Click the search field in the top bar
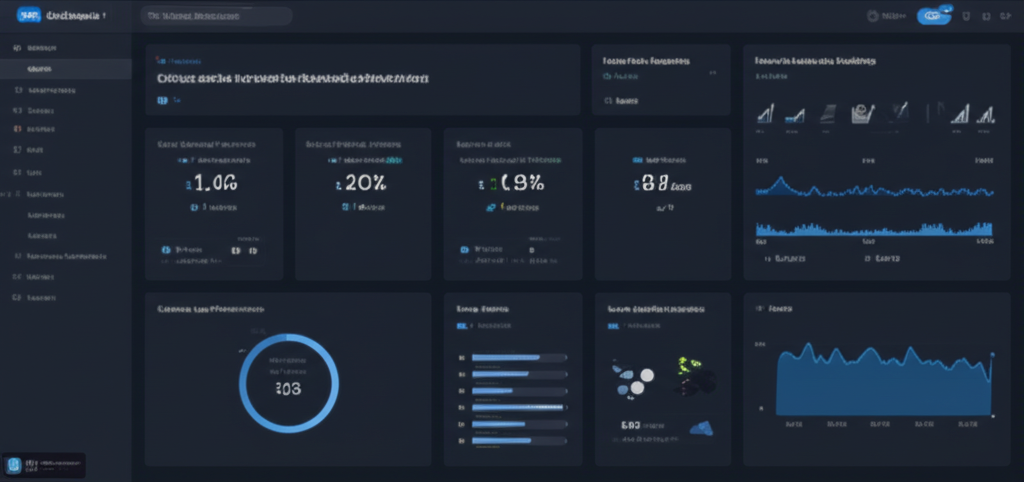 (x=216, y=16)
